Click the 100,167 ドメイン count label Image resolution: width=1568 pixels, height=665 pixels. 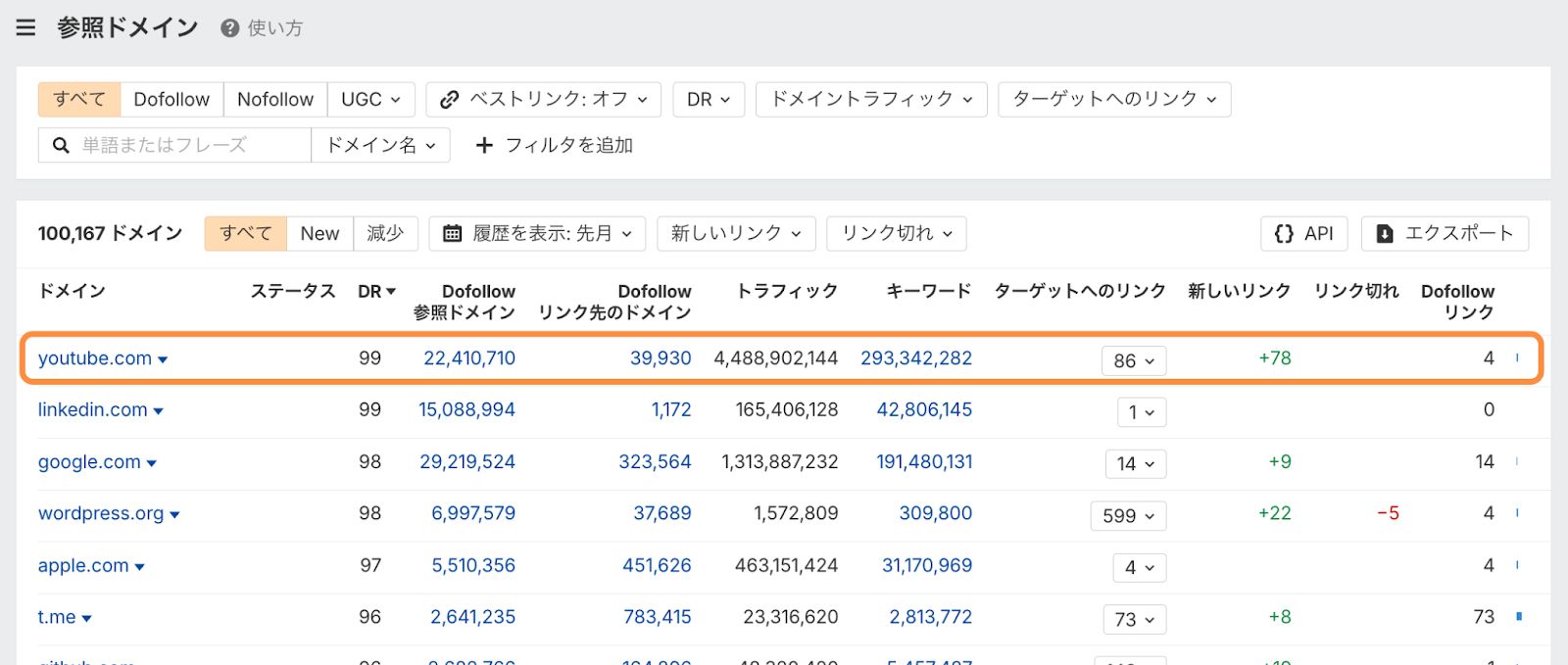click(x=110, y=233)
